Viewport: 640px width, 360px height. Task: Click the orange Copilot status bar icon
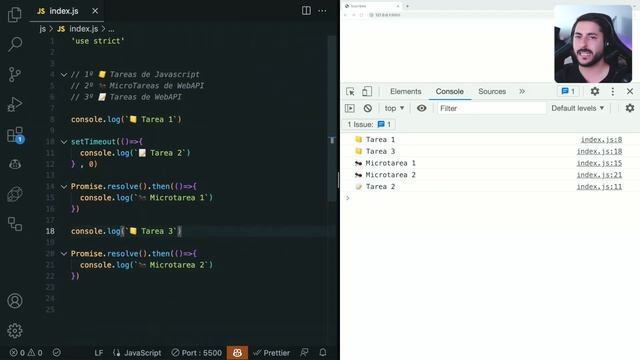click(237, 353)
